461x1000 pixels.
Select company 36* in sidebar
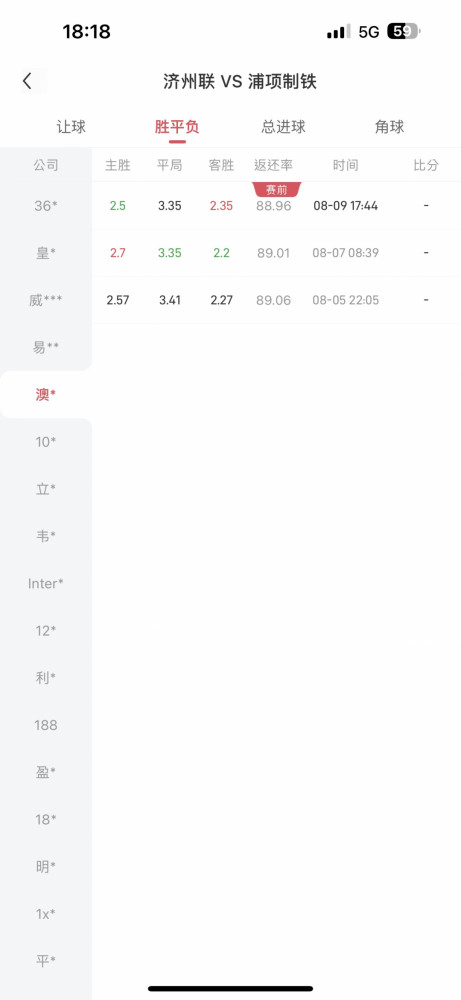(x=46, y=205)
